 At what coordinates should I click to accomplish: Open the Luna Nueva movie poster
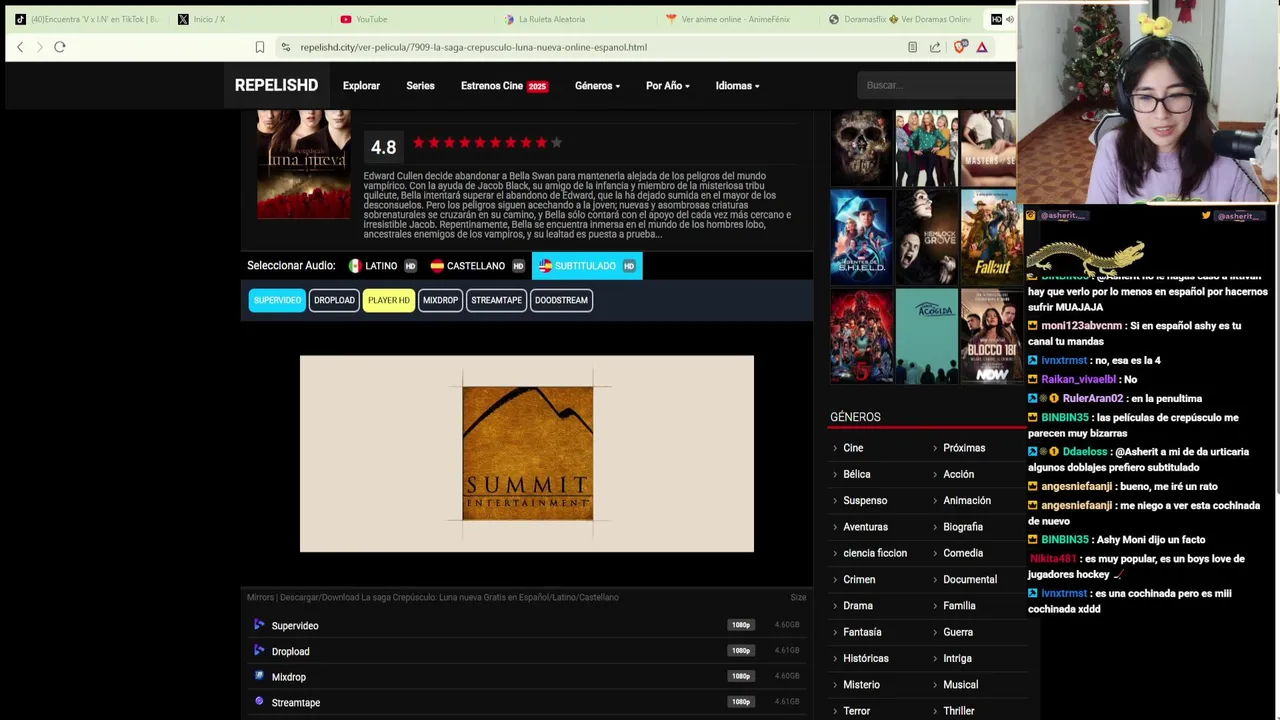coord(303,164)
